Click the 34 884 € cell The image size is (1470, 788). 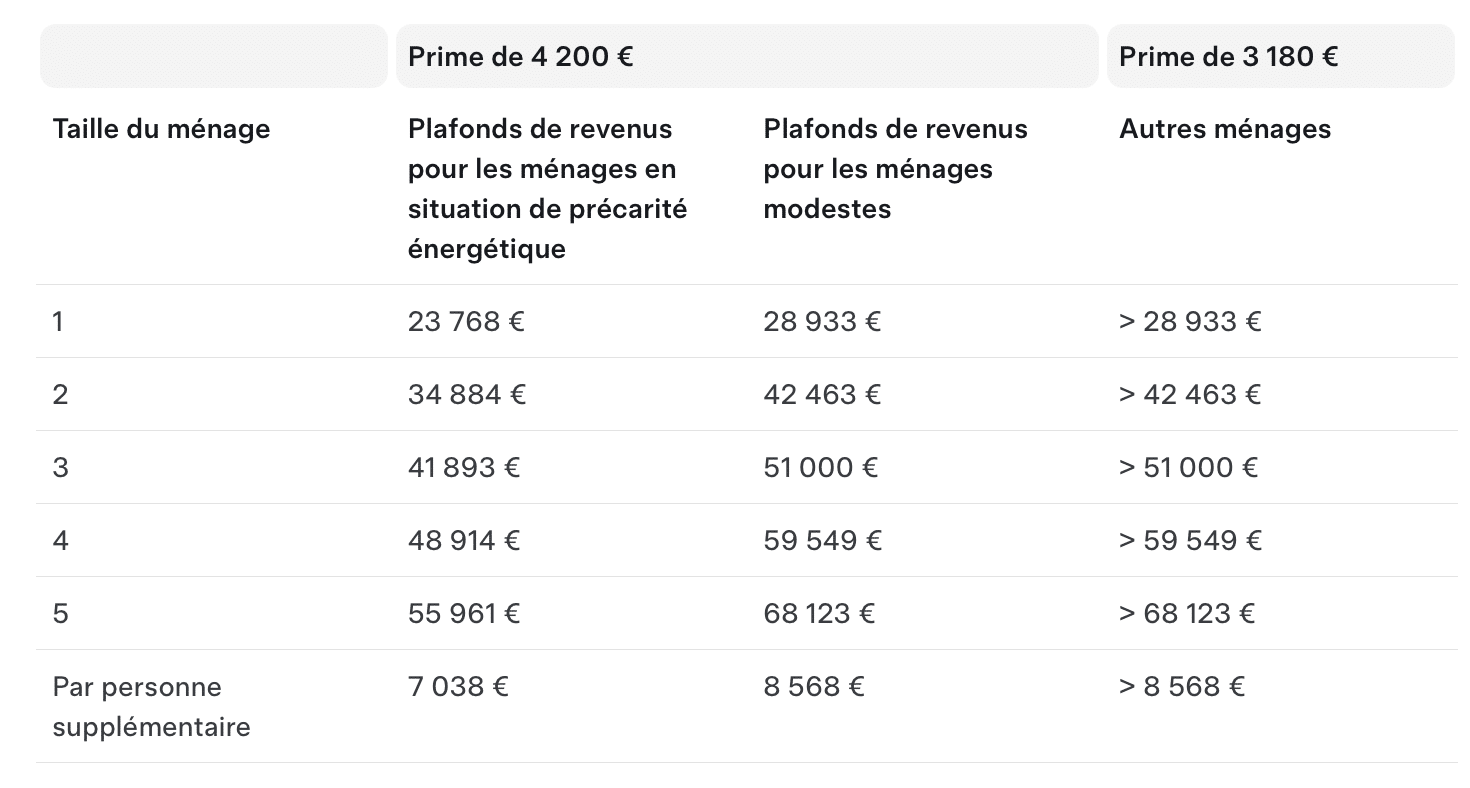tap(467, 394)
